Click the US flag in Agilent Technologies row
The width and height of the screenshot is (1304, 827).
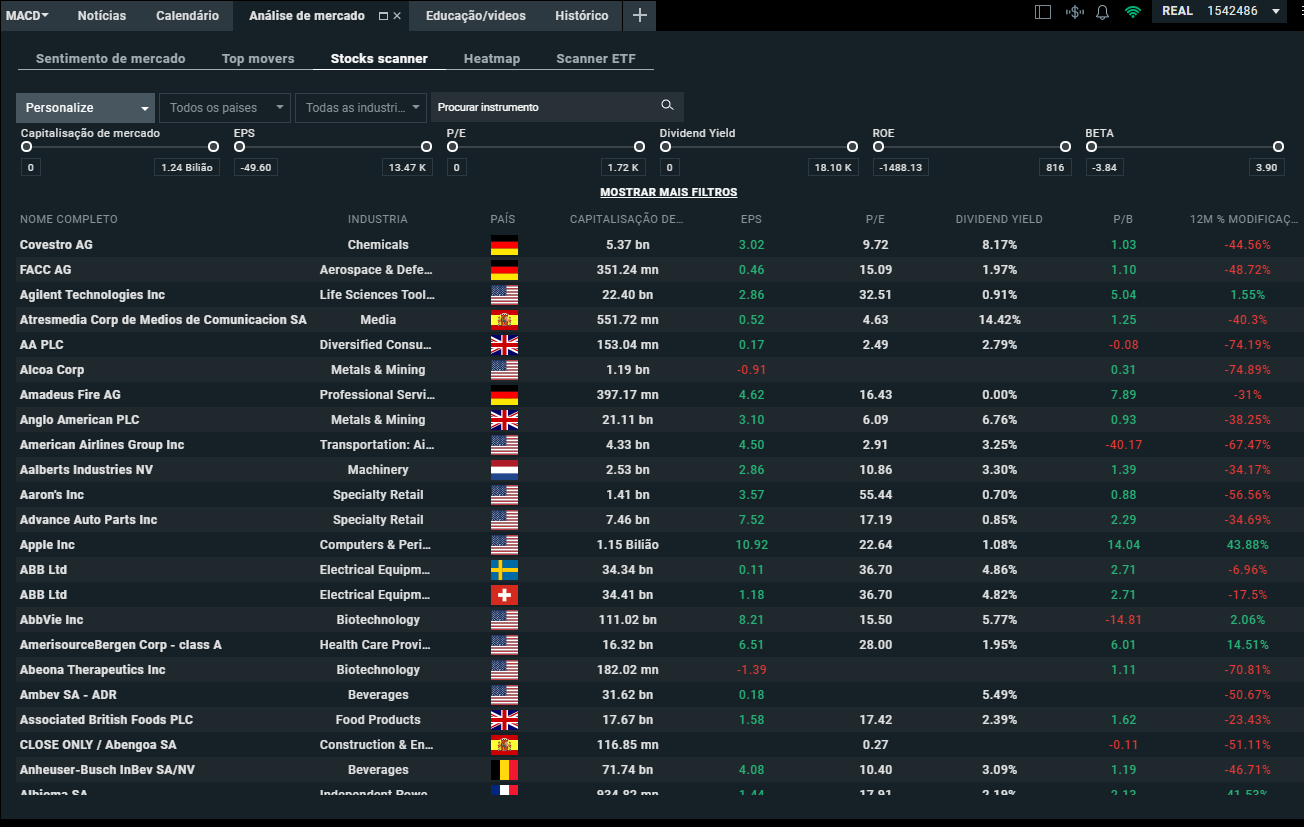coord(504,295)
